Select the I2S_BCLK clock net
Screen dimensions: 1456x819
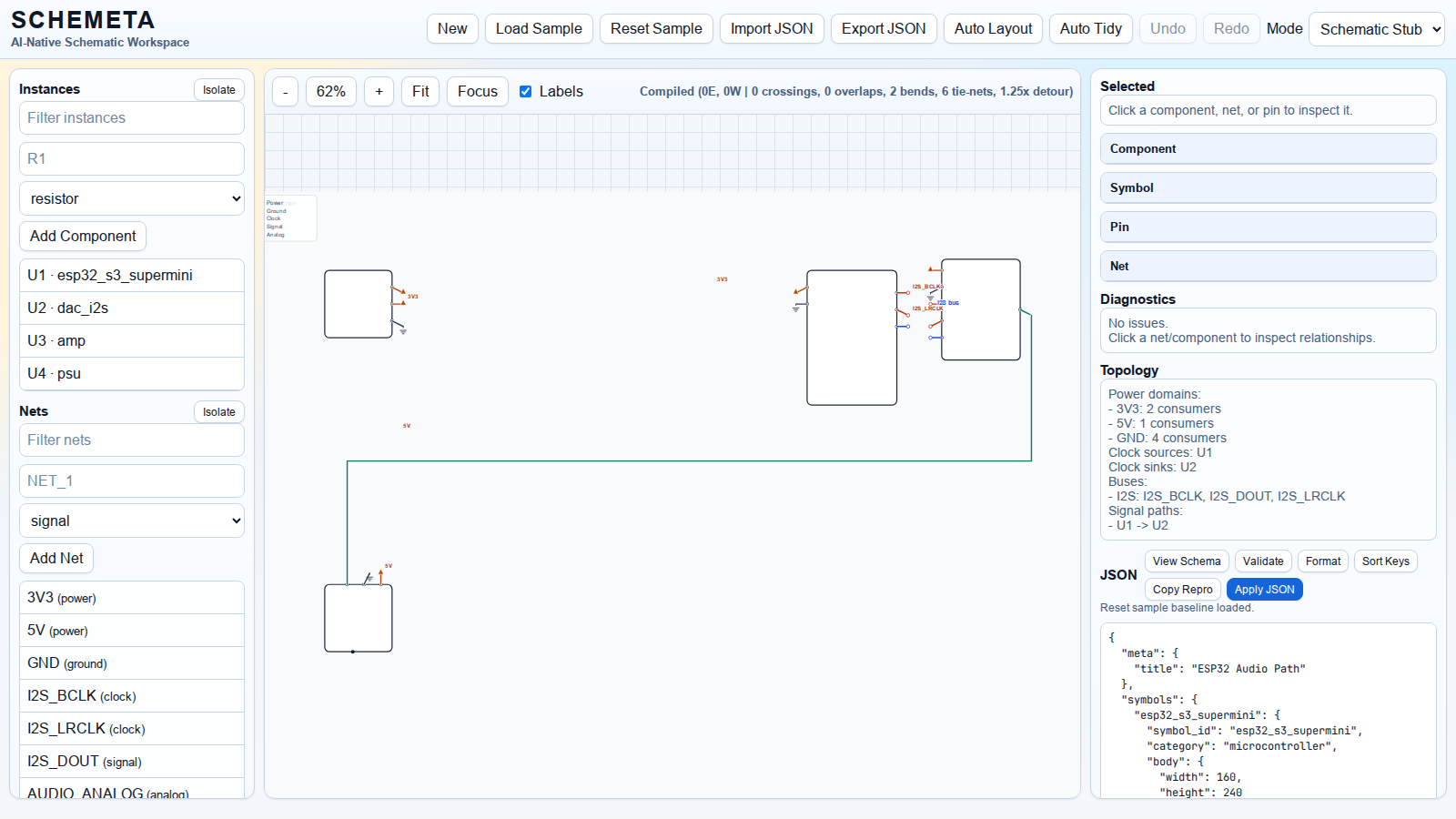(132, 696)
